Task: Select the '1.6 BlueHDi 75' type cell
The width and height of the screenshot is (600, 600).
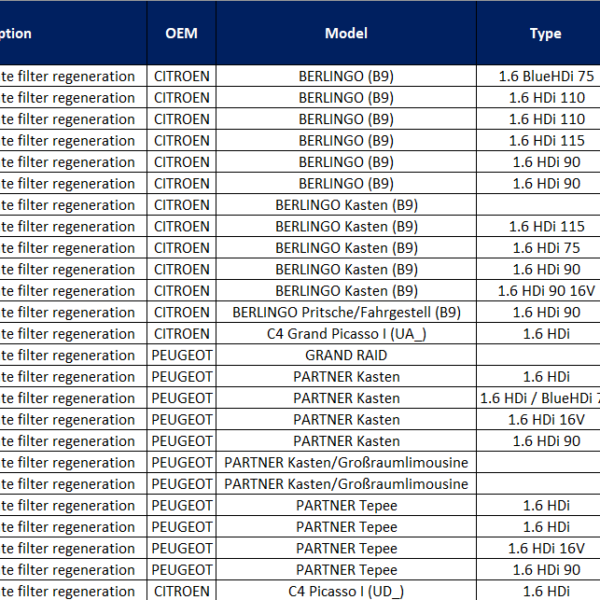Action: (538, 76)
